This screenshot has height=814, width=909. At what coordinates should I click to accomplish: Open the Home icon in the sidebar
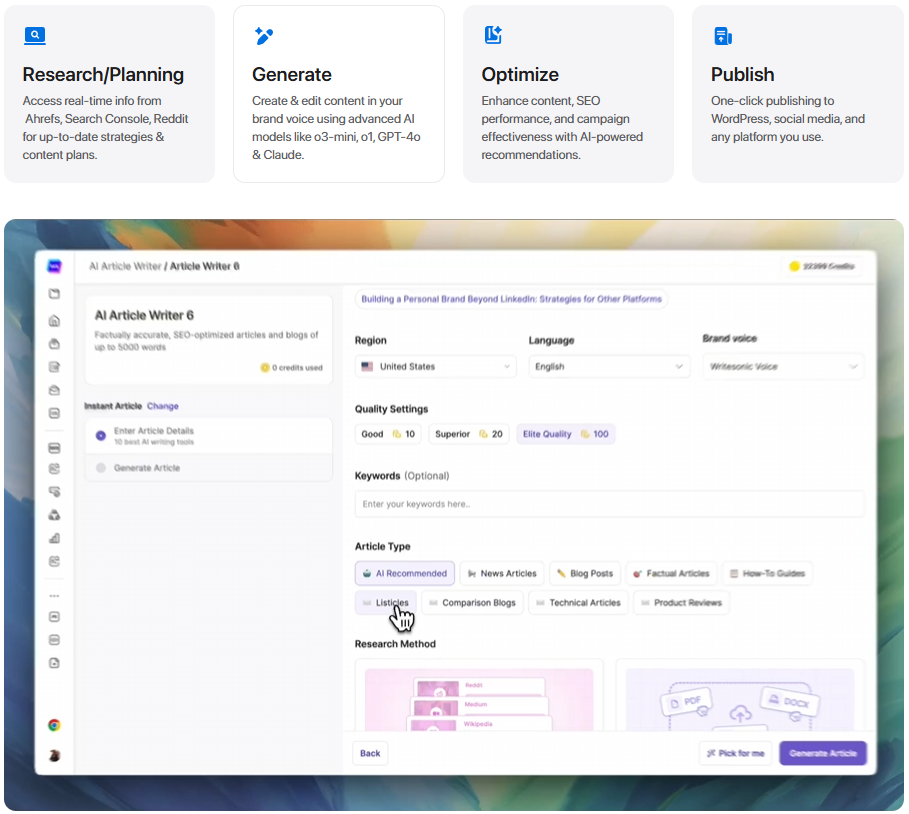click(54, 321)
